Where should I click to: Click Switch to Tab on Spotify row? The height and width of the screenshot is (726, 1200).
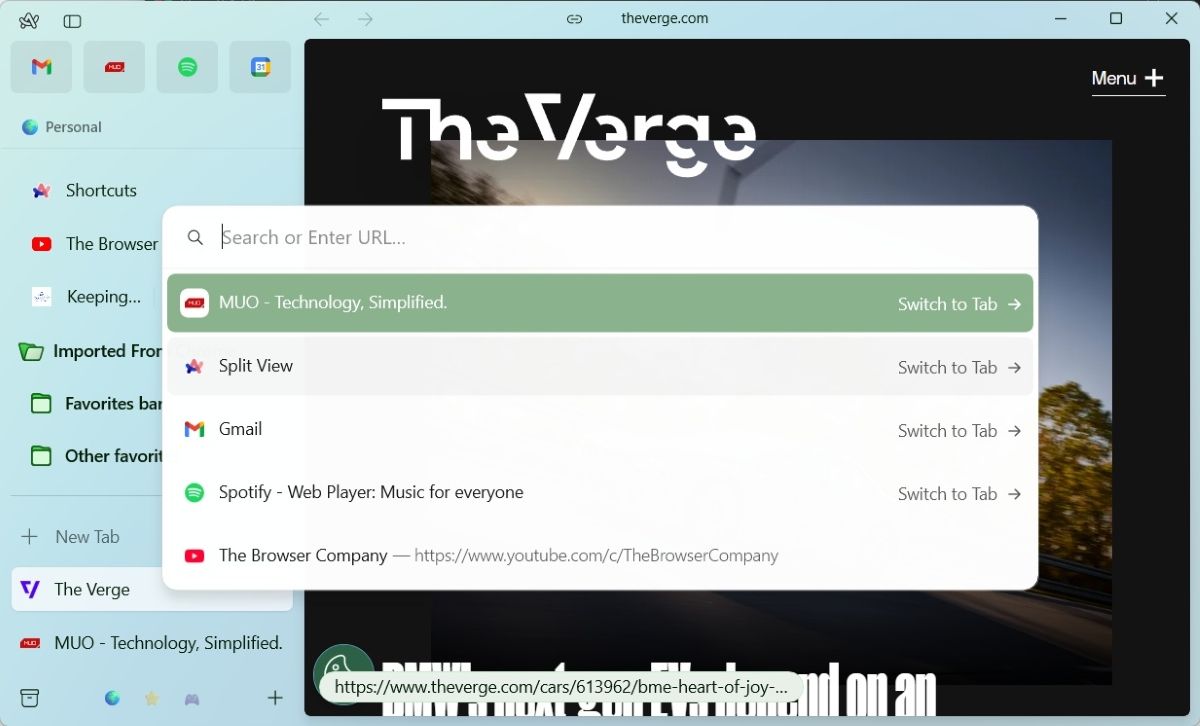(x=959, y=493)
